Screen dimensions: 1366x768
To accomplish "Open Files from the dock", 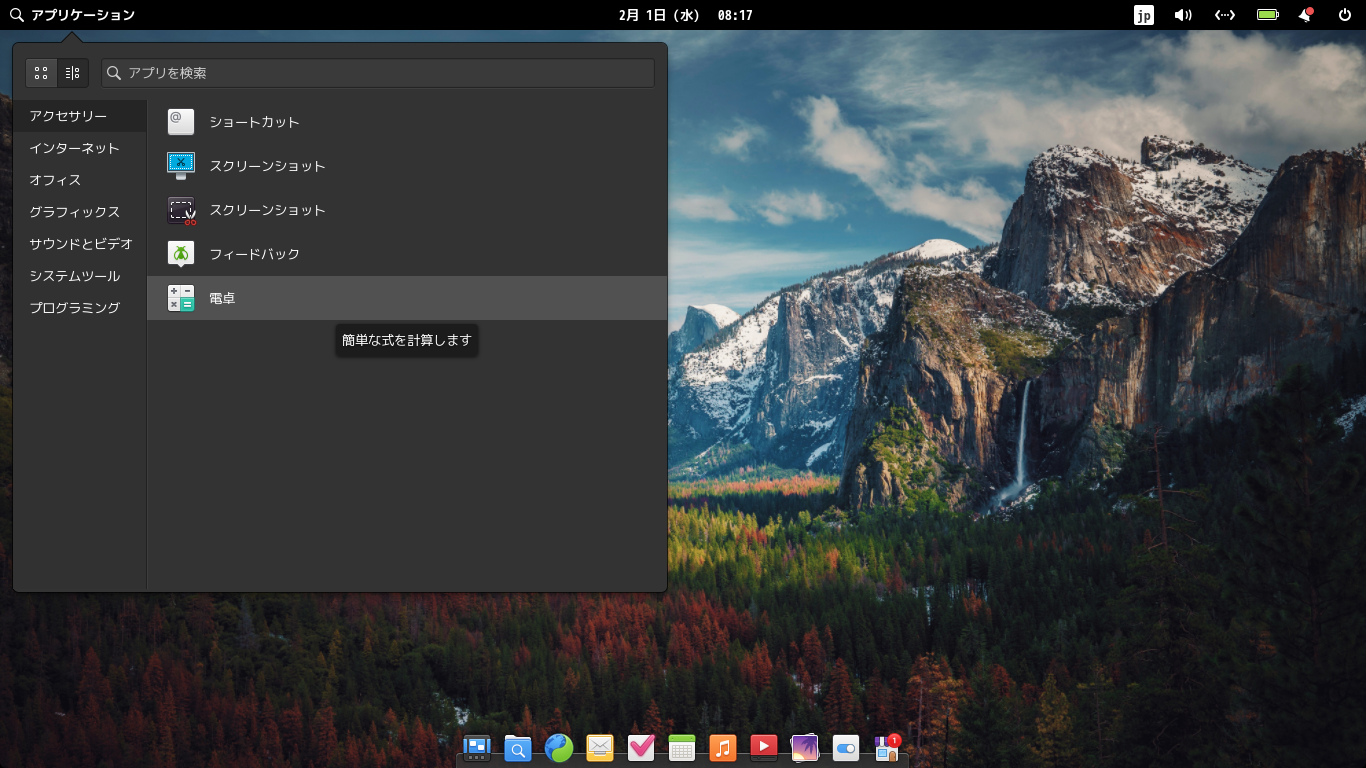I will pos(518,747).
